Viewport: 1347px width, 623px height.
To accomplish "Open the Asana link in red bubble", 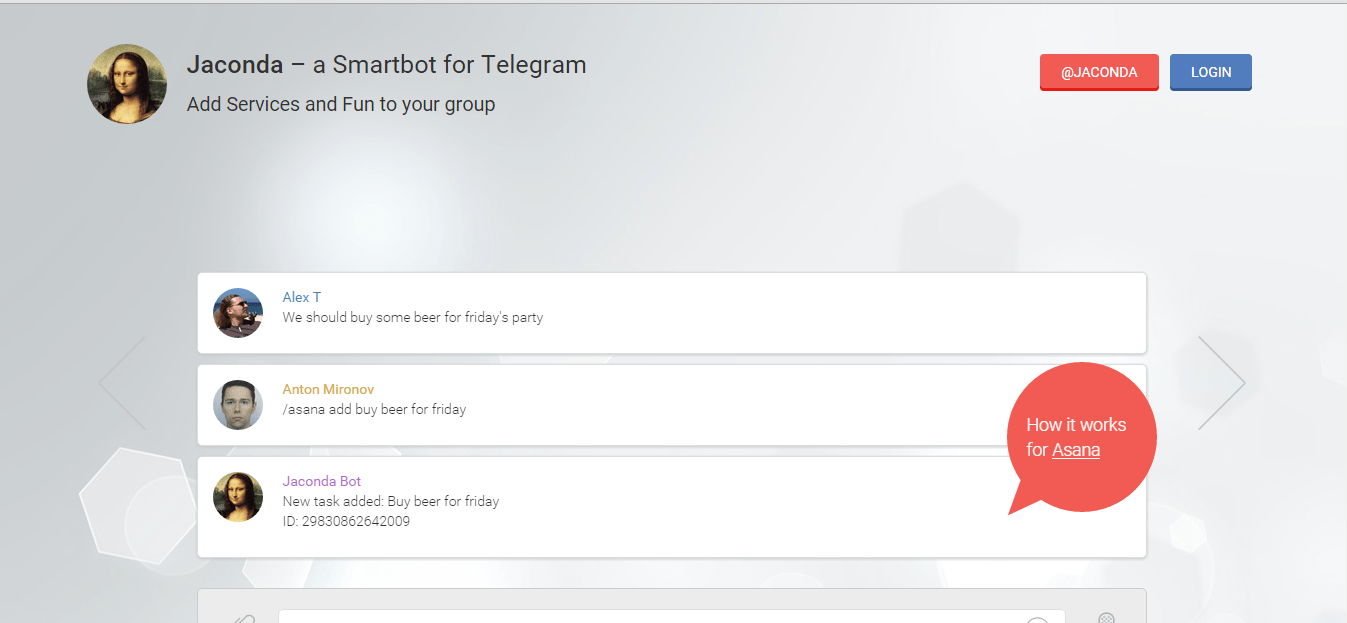I will (x=1076, y=450).
